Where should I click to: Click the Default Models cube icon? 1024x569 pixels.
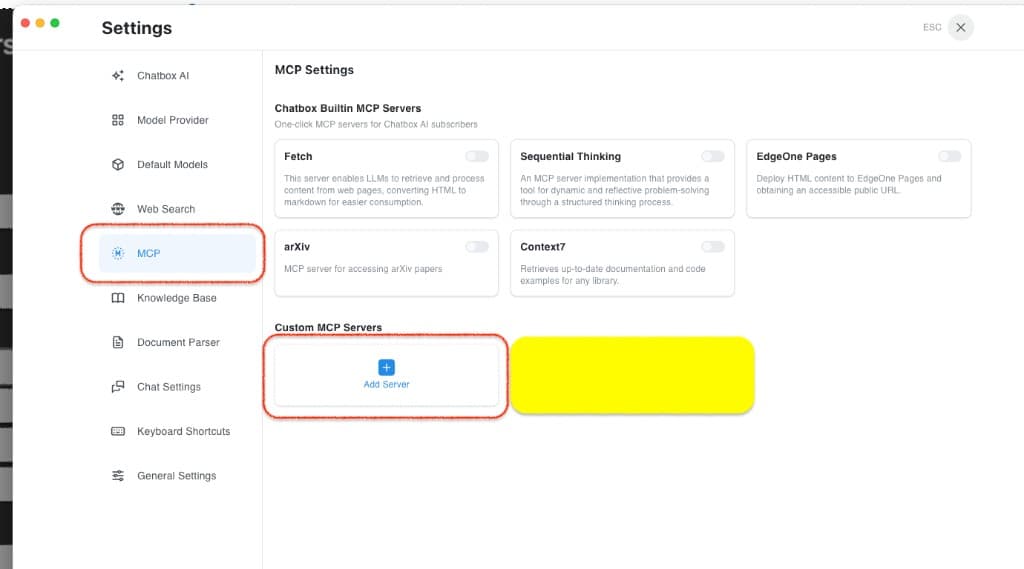pyautogui.click(x=118, y=165)
